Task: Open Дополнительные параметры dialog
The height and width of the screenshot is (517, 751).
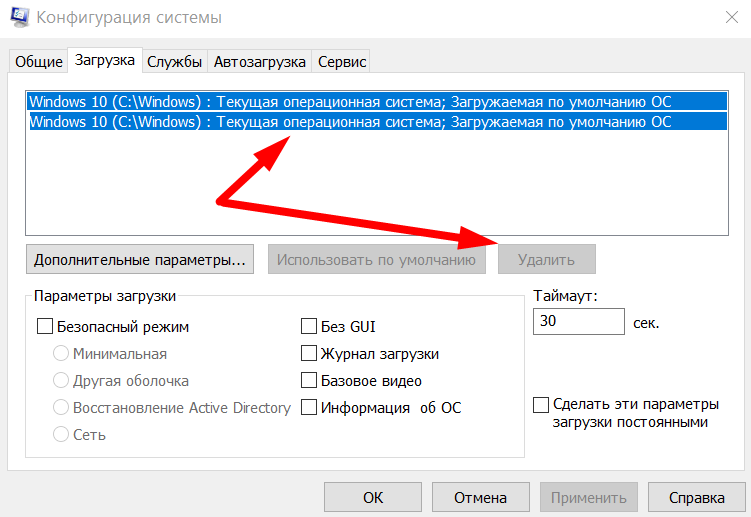Action: (140, 260)
